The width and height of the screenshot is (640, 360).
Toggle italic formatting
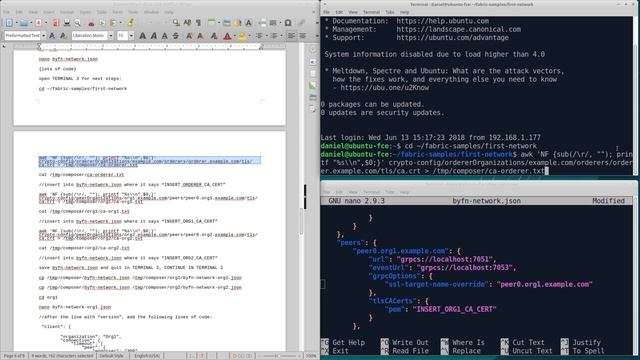click(x=153, y=36)
